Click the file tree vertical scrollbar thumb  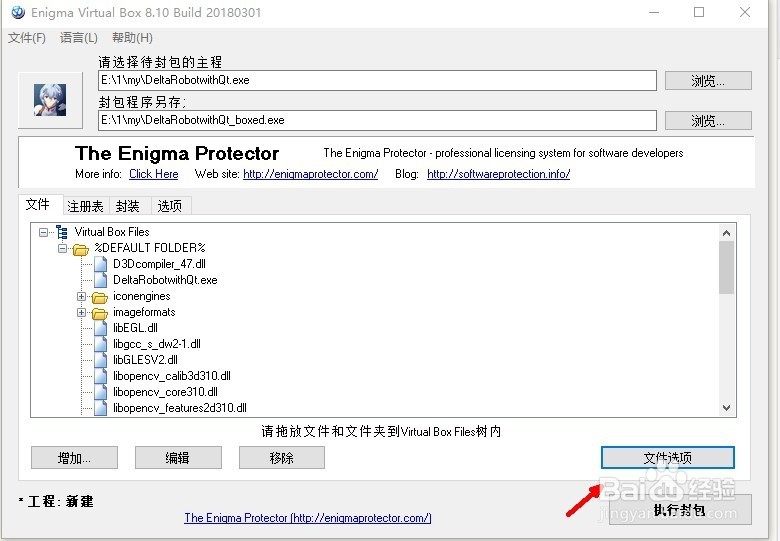(x=726, y=267)
